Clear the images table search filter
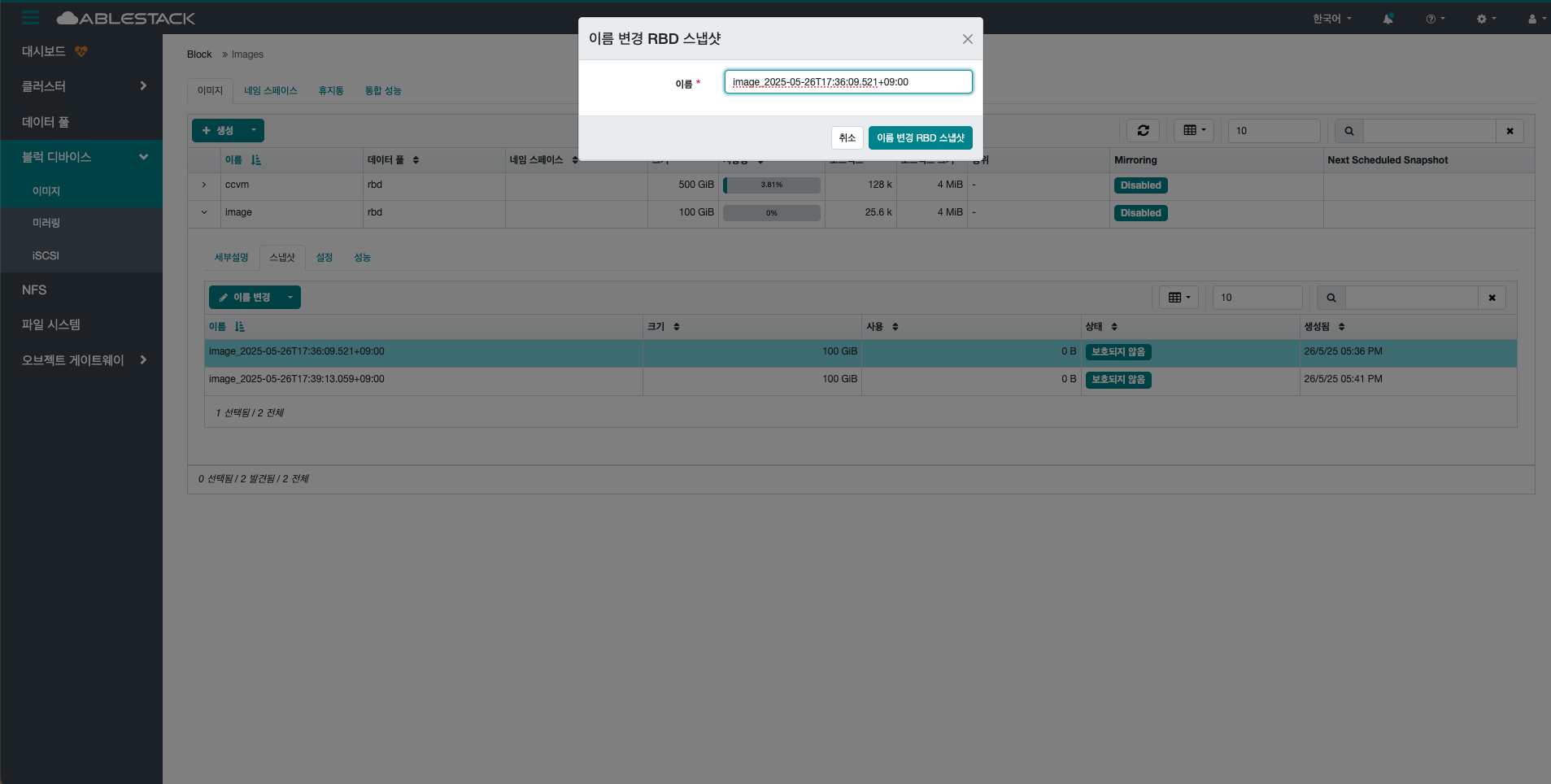This screenshot has width=1551, height=784. [x=1510, y=131]
